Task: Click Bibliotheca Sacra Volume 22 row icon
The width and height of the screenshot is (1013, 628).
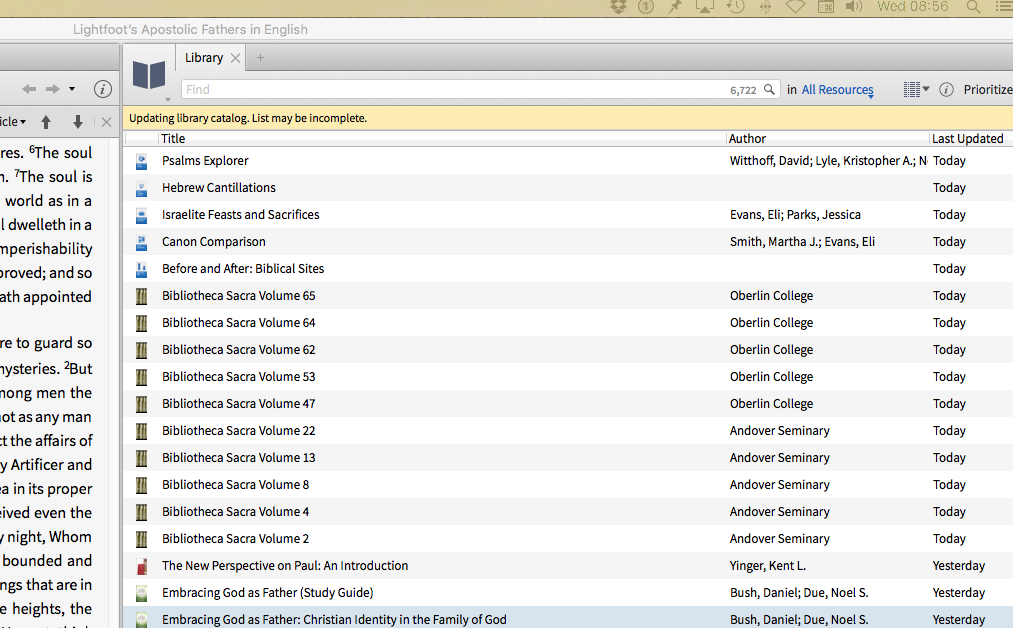Action: click(141, 432)
